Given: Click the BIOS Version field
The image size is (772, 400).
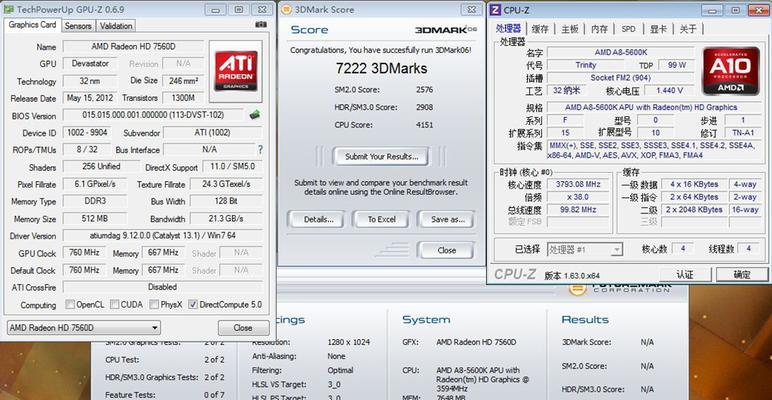Looking at the screenshot, I should 153,115.
